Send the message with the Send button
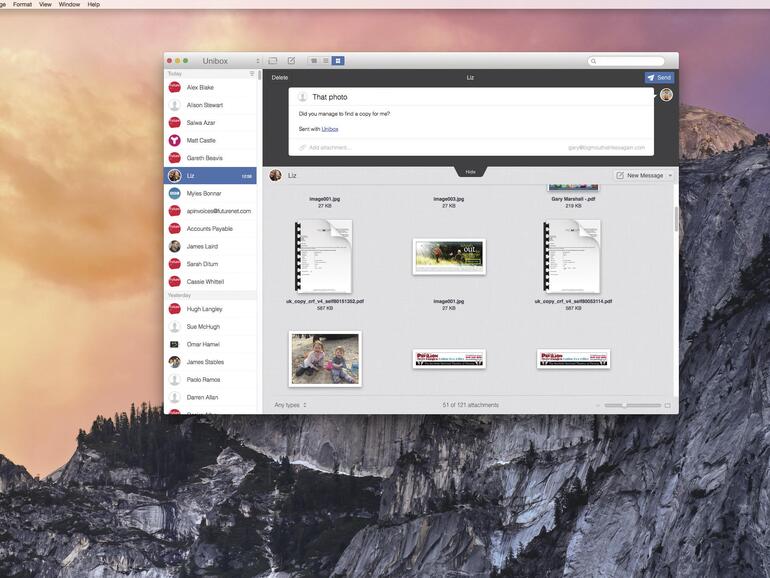This screenshot has width=770, height=578. pyautogui.click(x=659, y=78)
